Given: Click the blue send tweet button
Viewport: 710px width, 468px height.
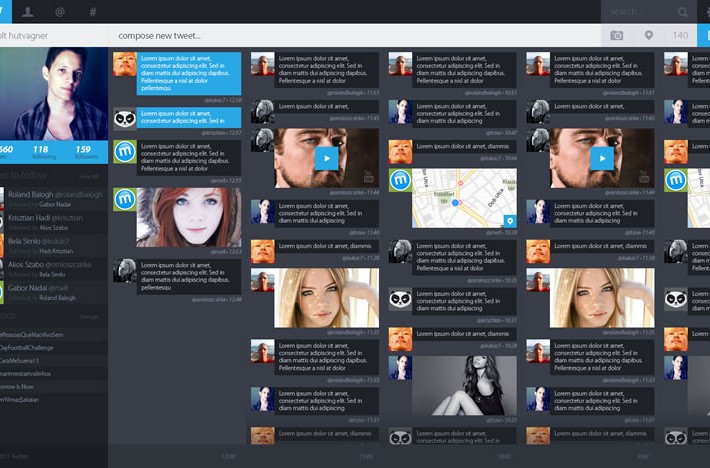Looking at the screenshot, I should 706,36.
